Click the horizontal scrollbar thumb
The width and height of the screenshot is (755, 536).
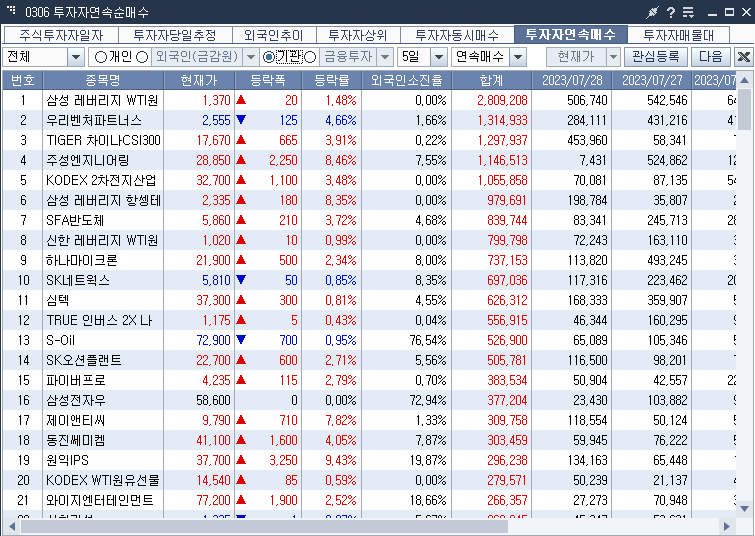click(x=264, y=526)
